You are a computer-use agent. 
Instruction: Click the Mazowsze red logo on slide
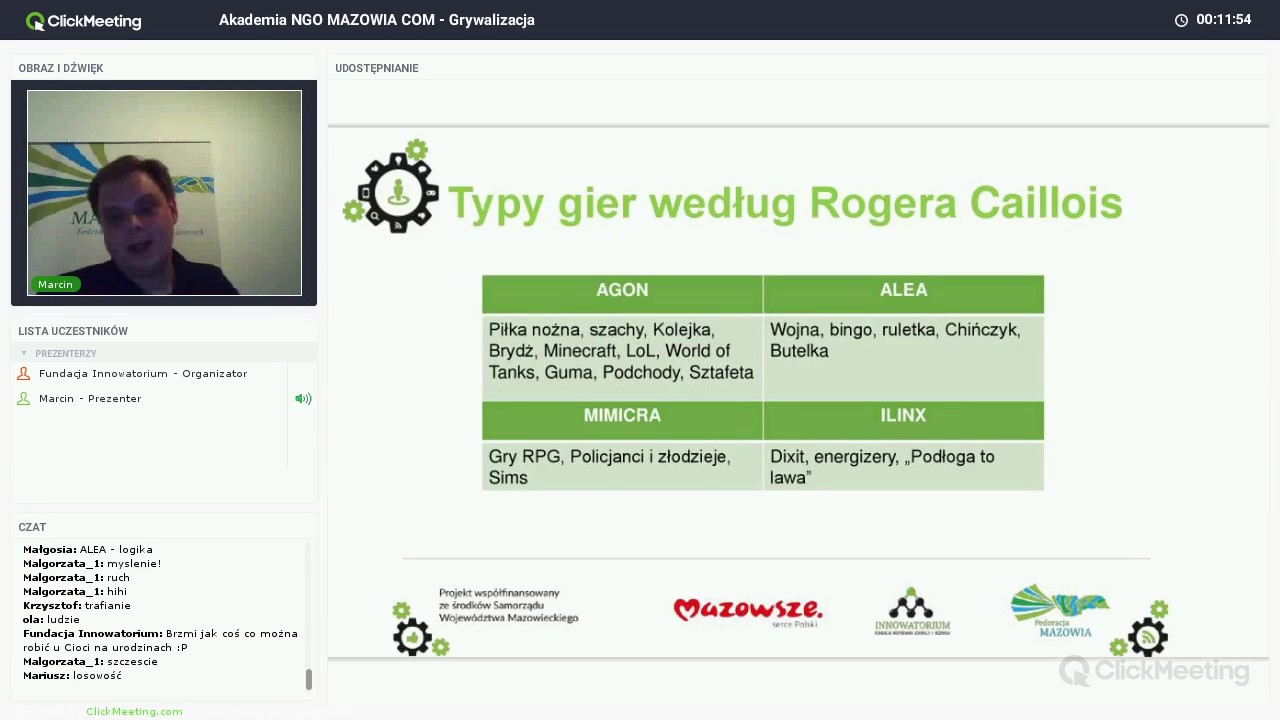coord(748,612)
